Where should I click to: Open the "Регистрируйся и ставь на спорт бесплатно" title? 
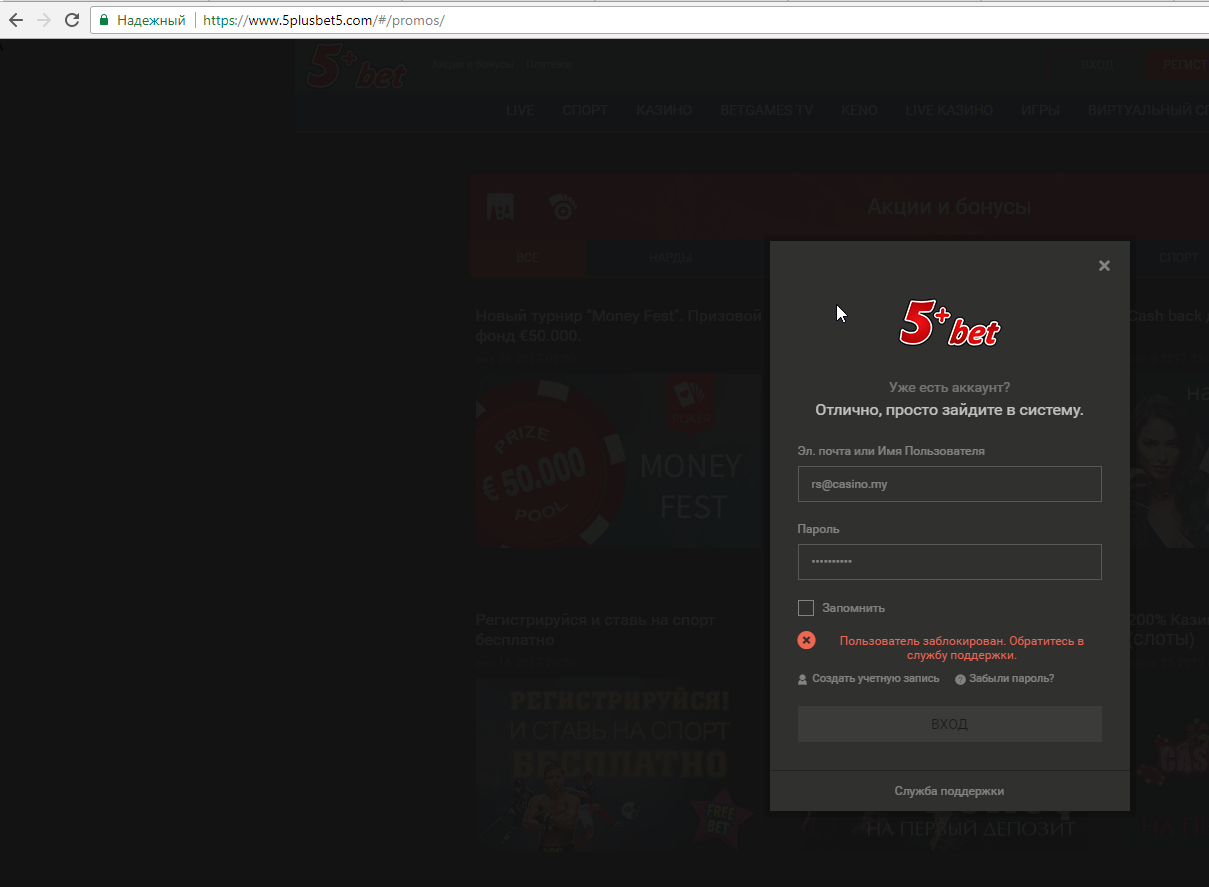click(595, 630)
